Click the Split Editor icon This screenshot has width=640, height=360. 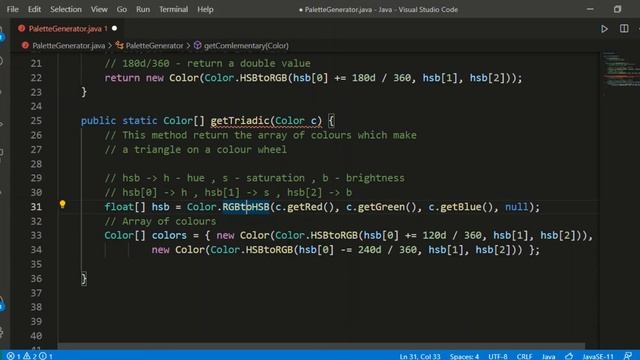pyautogui.click(x=624, y=29)
